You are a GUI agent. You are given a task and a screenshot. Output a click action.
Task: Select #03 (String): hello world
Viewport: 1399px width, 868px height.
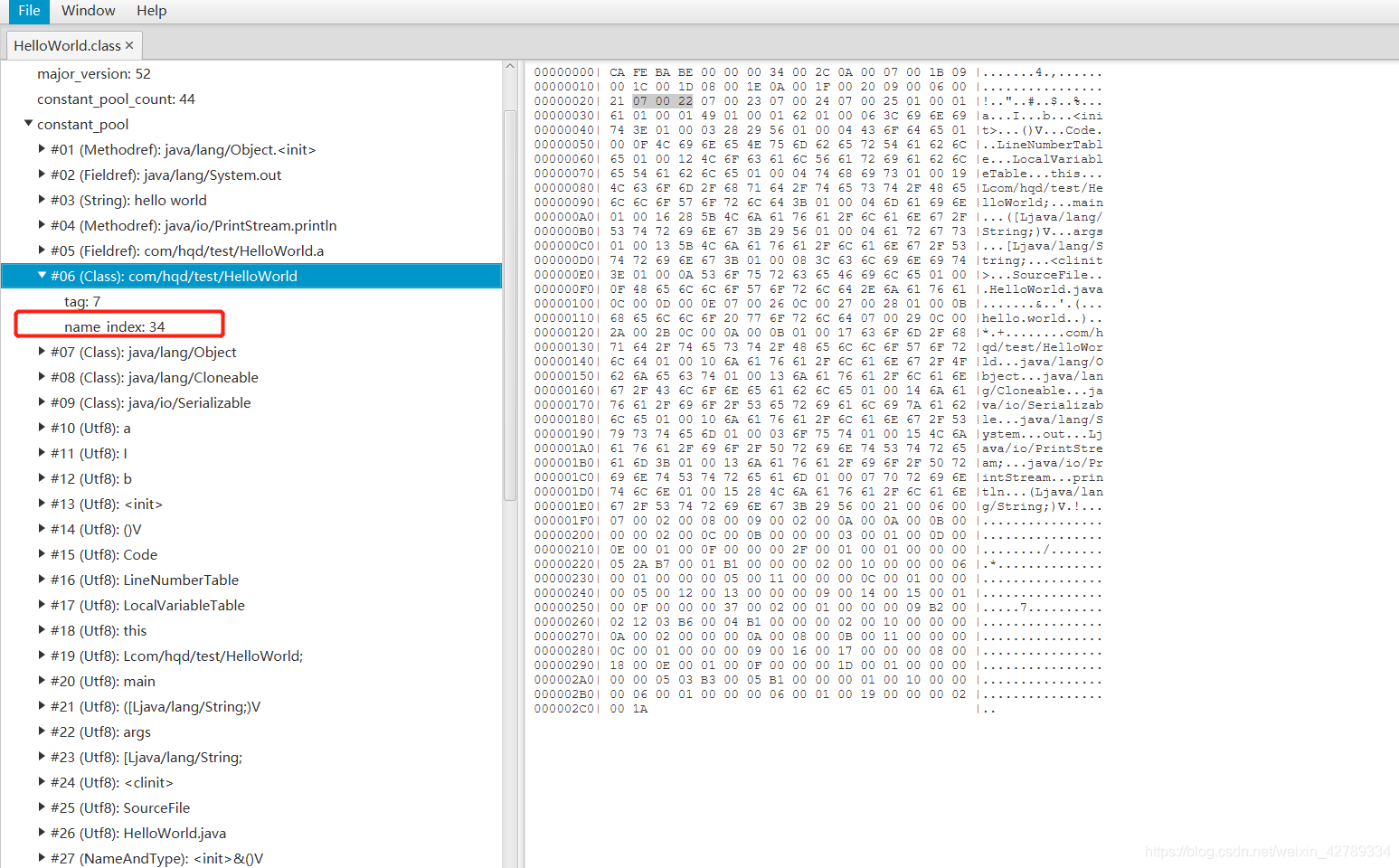128,200
